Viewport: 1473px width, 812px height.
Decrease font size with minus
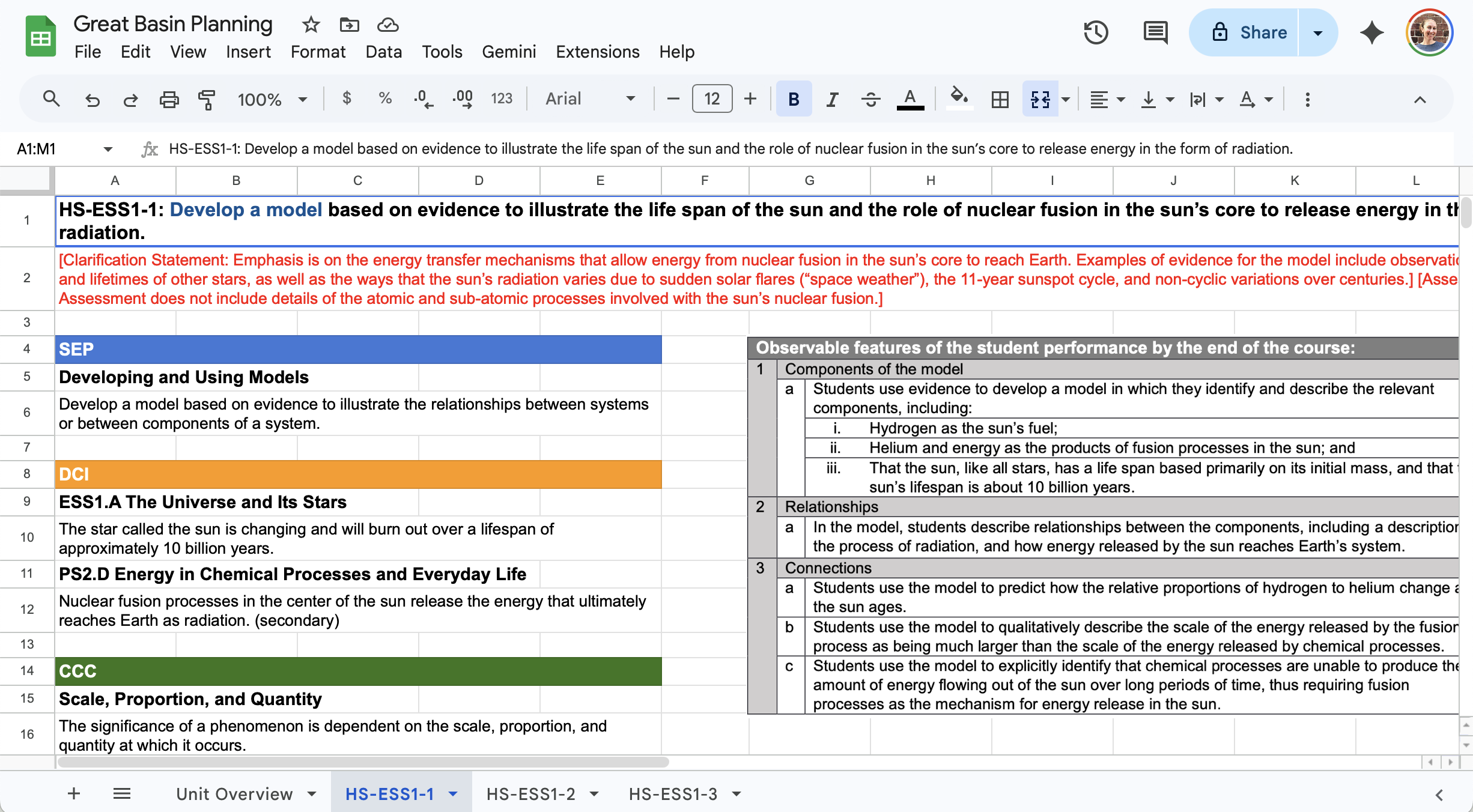point(673,99)
